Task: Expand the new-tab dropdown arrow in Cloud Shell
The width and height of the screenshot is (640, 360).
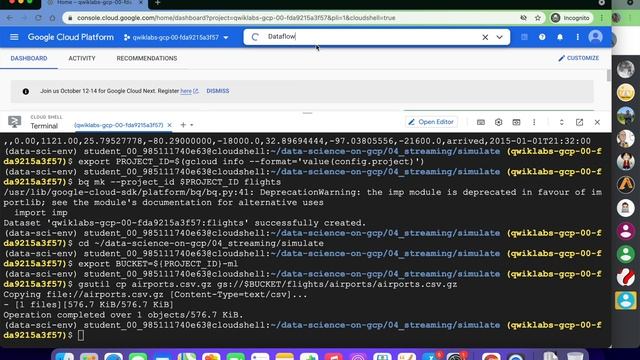Action: [x=192, y=125]
